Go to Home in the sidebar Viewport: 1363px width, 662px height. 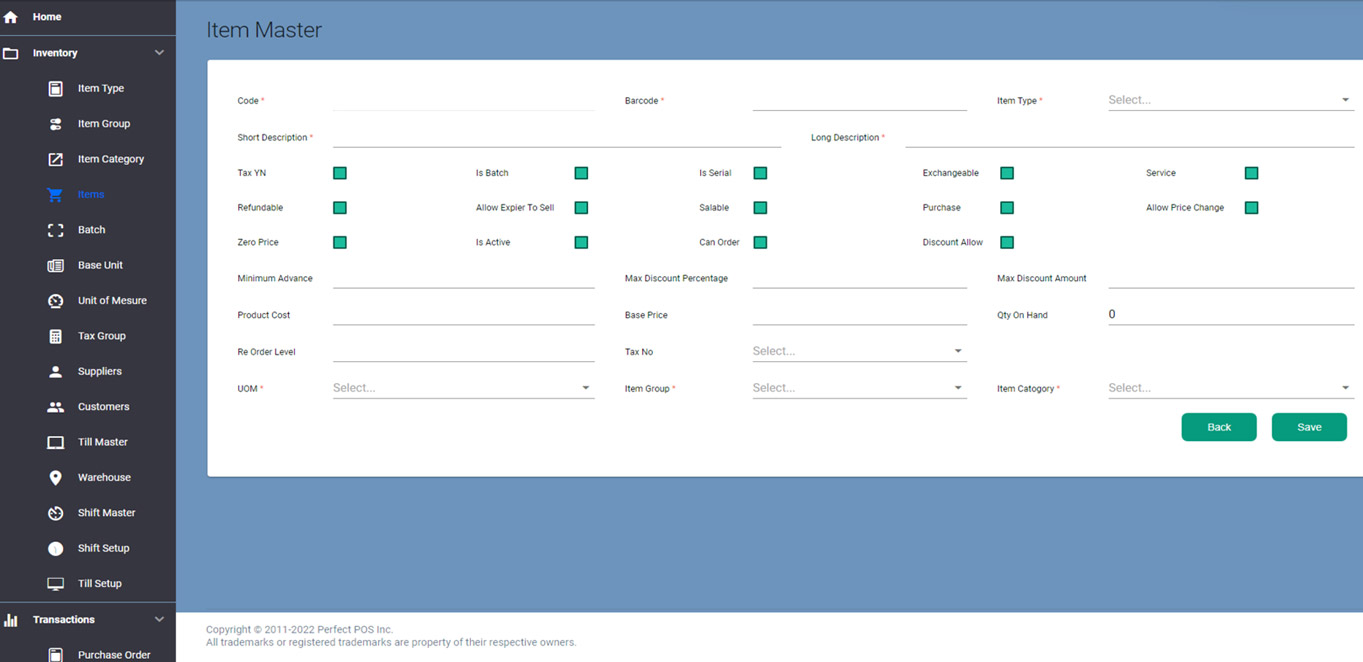(x=47, y=17)
